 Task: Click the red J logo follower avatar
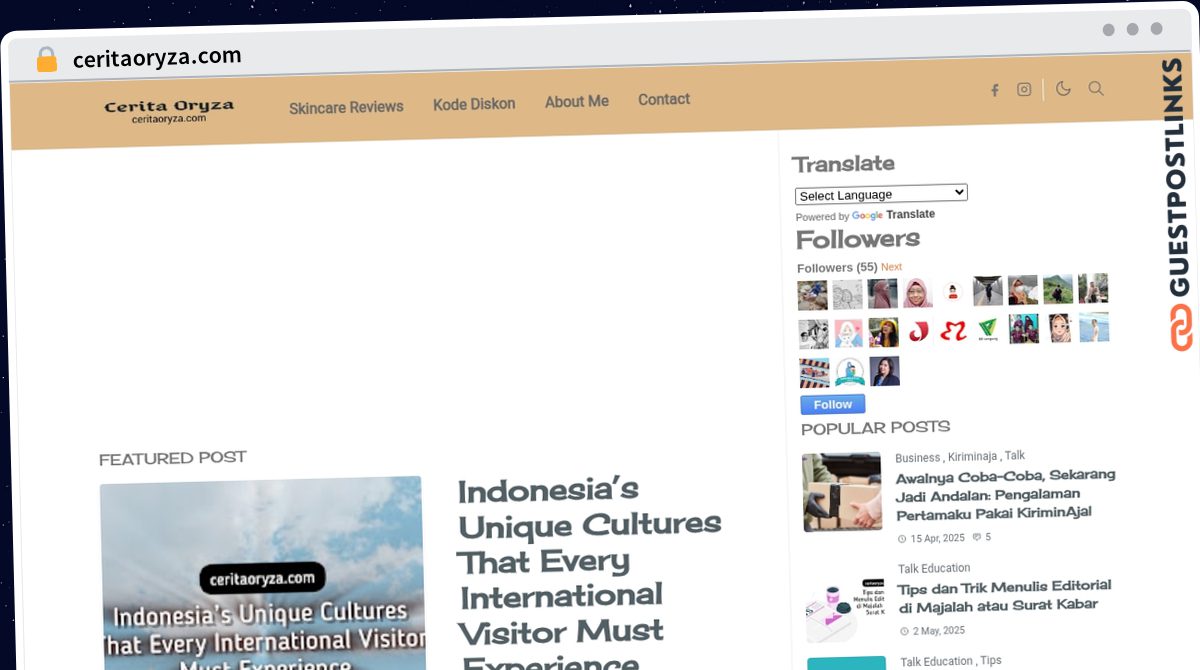point(918,331)
